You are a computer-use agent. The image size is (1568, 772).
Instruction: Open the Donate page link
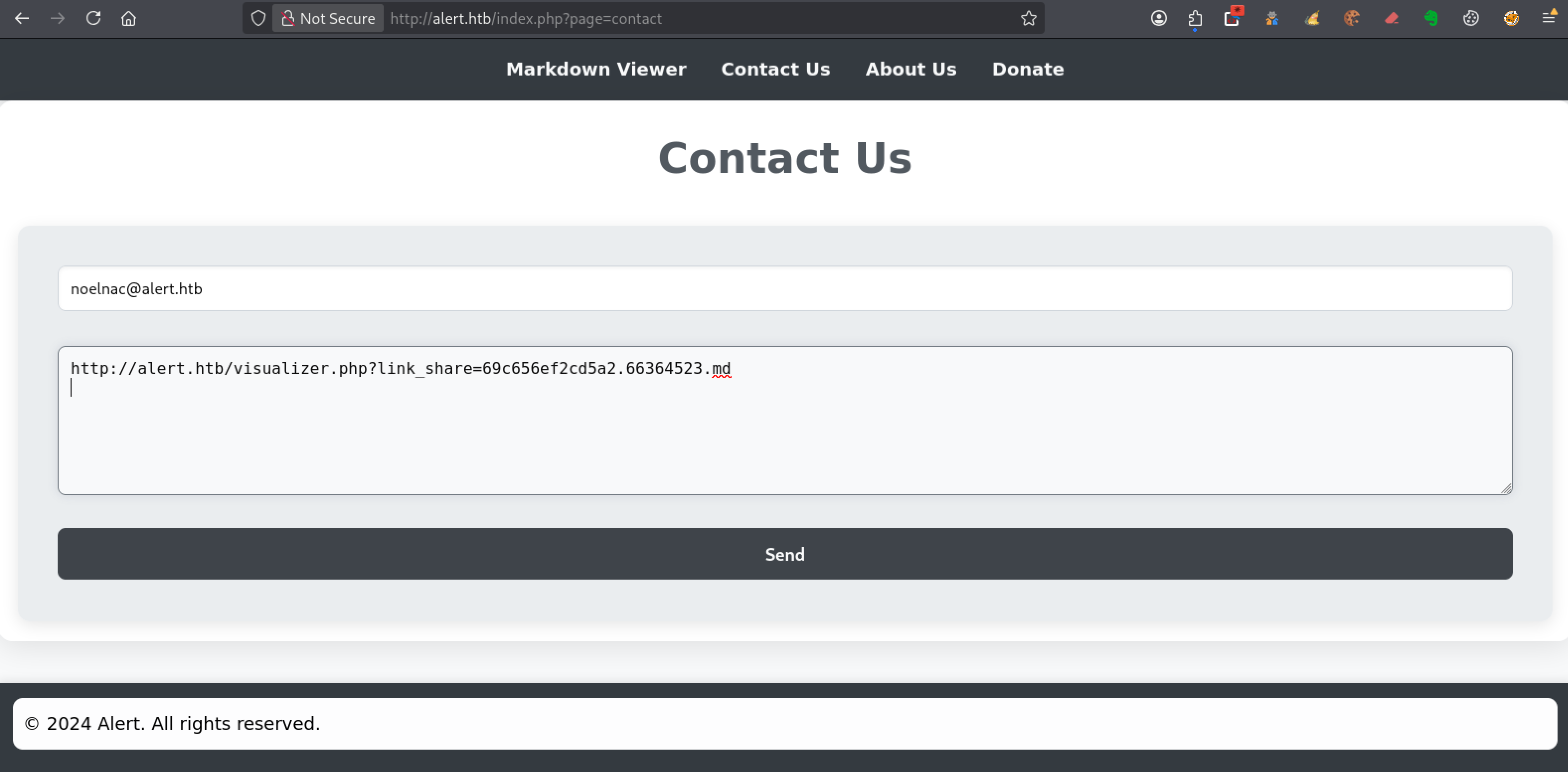(1027, 69)
